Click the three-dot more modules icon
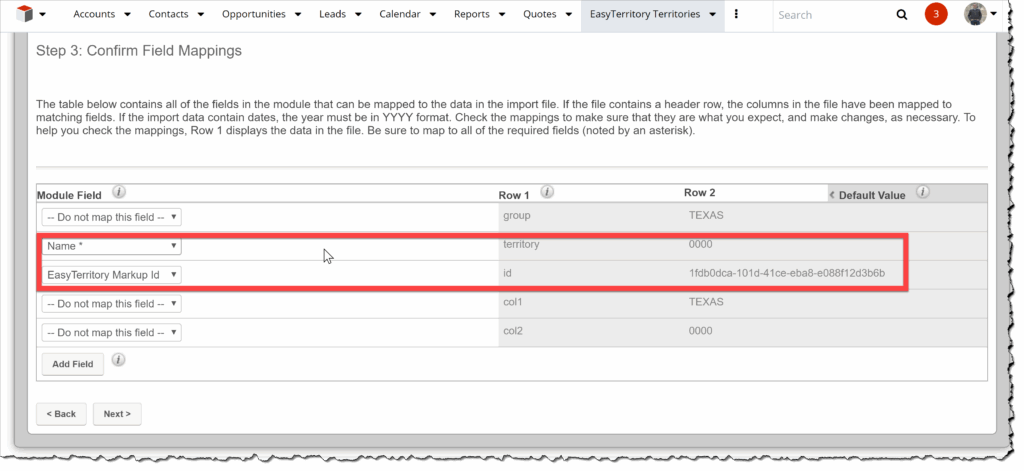Image resolution: width=1024 pixels, height=471 pixels. (x=736, y=15)
